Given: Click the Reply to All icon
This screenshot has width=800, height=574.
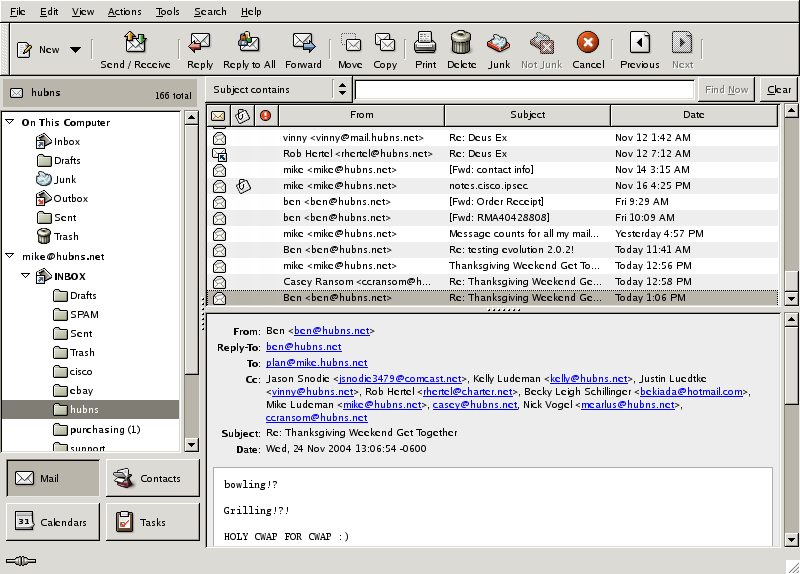Looking at the screenshot, I should tap(249, 43).
